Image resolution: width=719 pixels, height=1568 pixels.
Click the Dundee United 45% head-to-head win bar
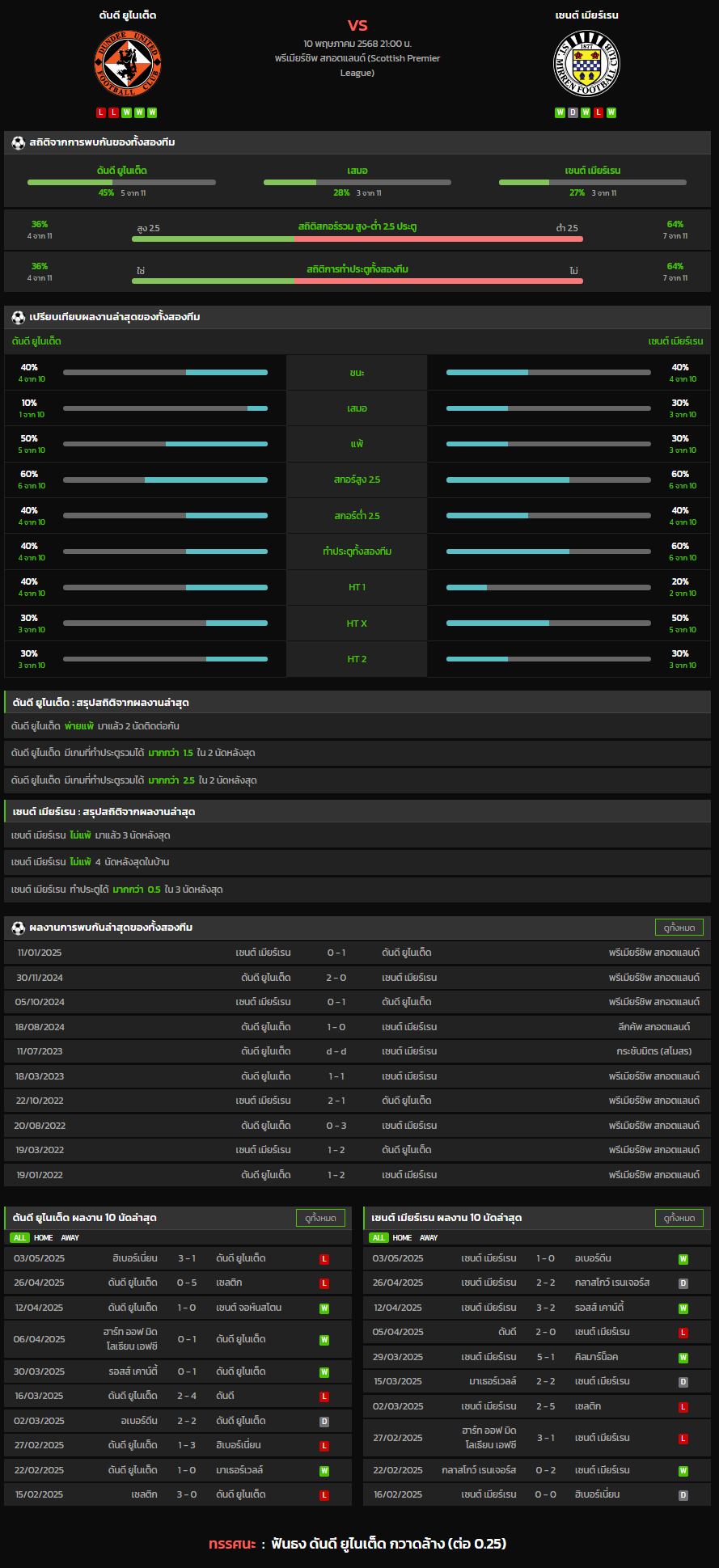(x=121, y=182)
